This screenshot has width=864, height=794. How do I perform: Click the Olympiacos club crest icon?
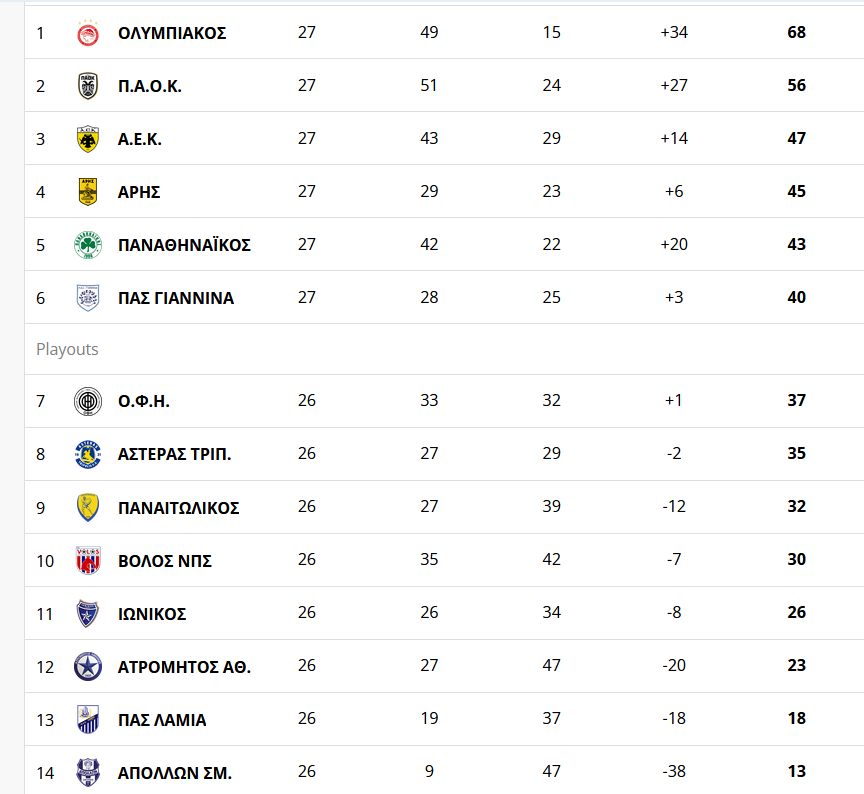click(x=88, y=33)
